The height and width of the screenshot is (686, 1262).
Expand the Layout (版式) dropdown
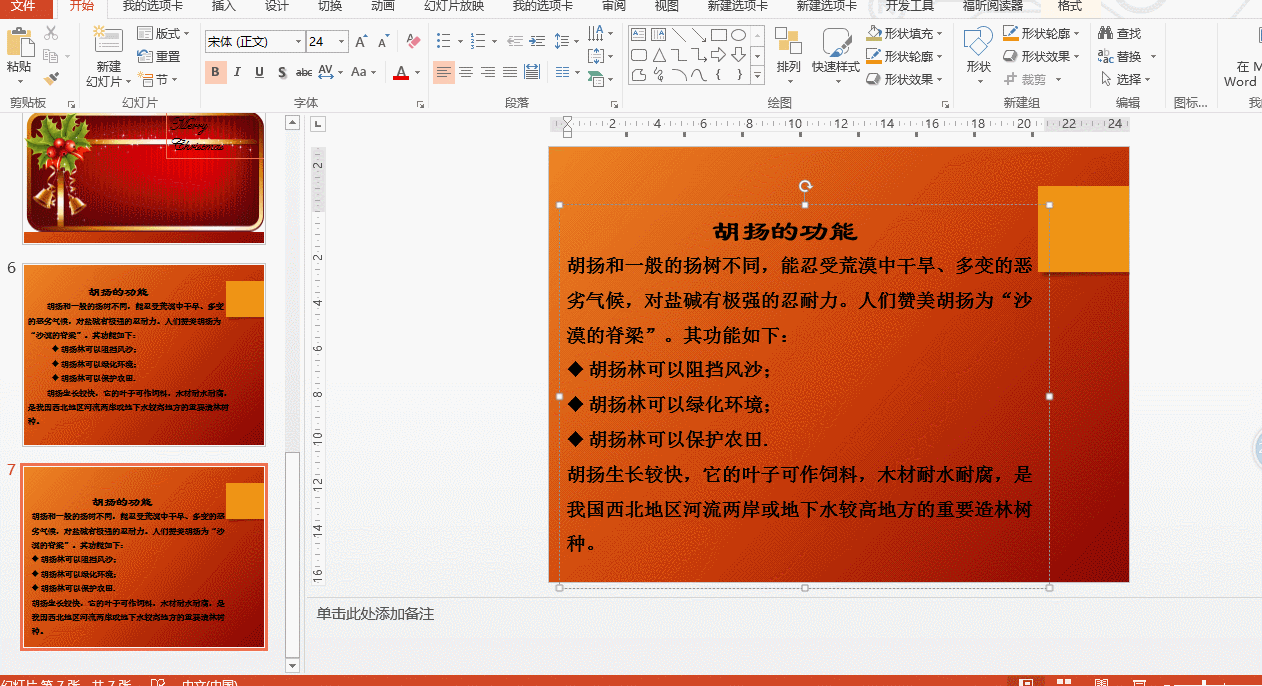click(163, 34)
